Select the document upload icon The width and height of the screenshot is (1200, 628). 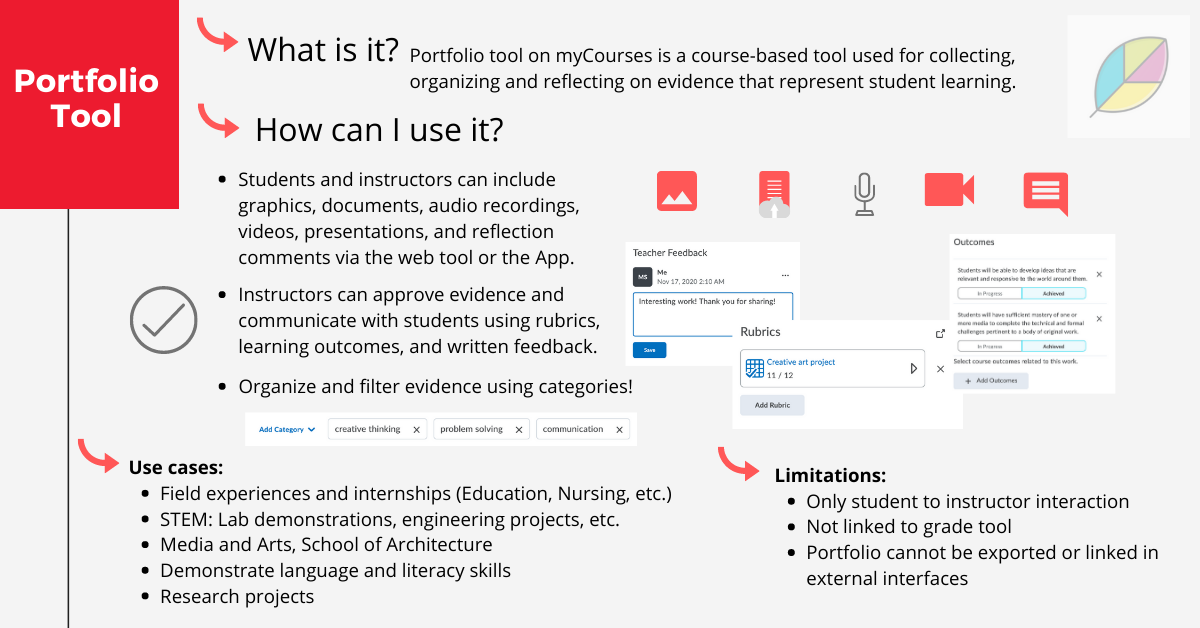[773, 190]
